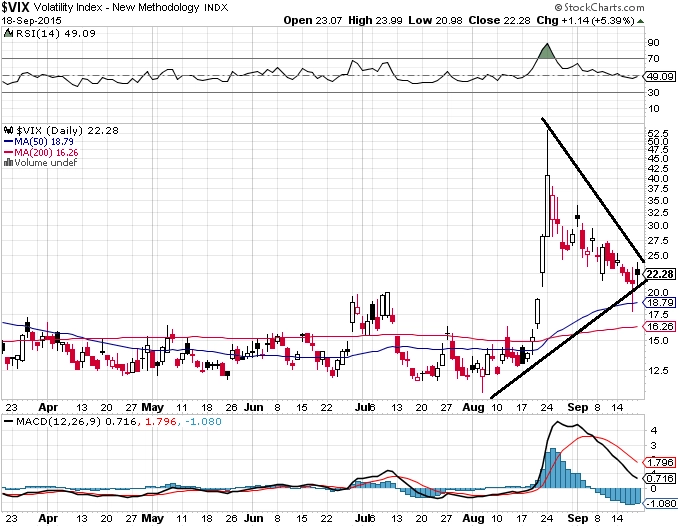Click the green up arrow after Chg
The height and width of the screenshot is (530, 678).
(x=640, y=21)
